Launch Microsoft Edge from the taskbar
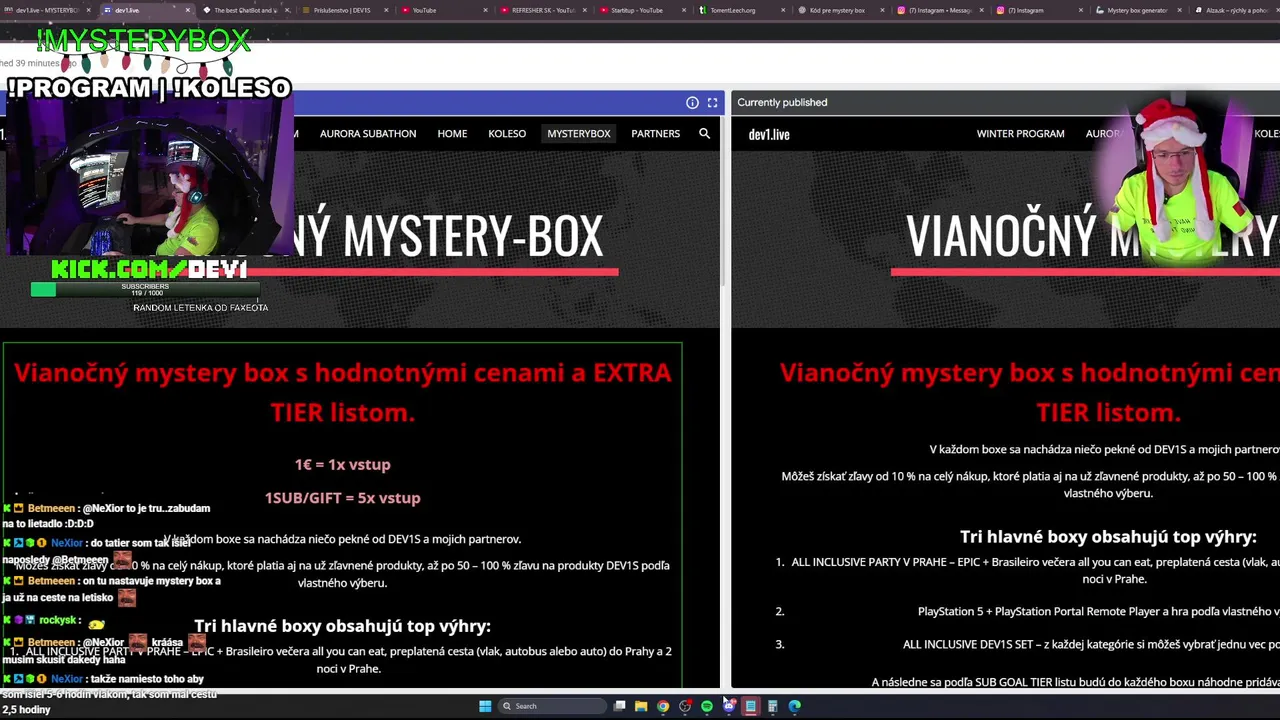This screenshot has width=1280, height=720. pos(795,706)
